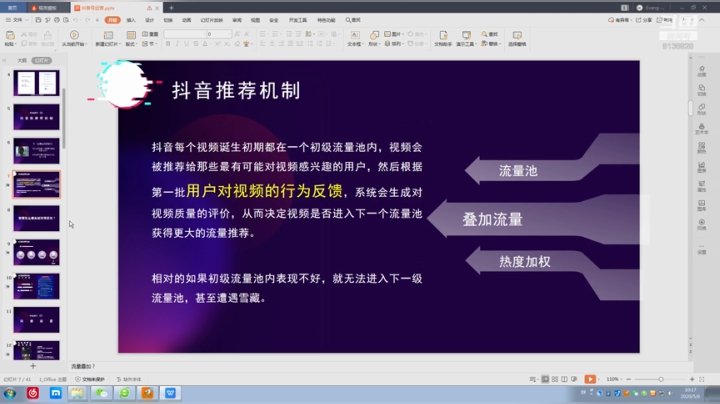Toggle Underline formatting

coord(186,44)
